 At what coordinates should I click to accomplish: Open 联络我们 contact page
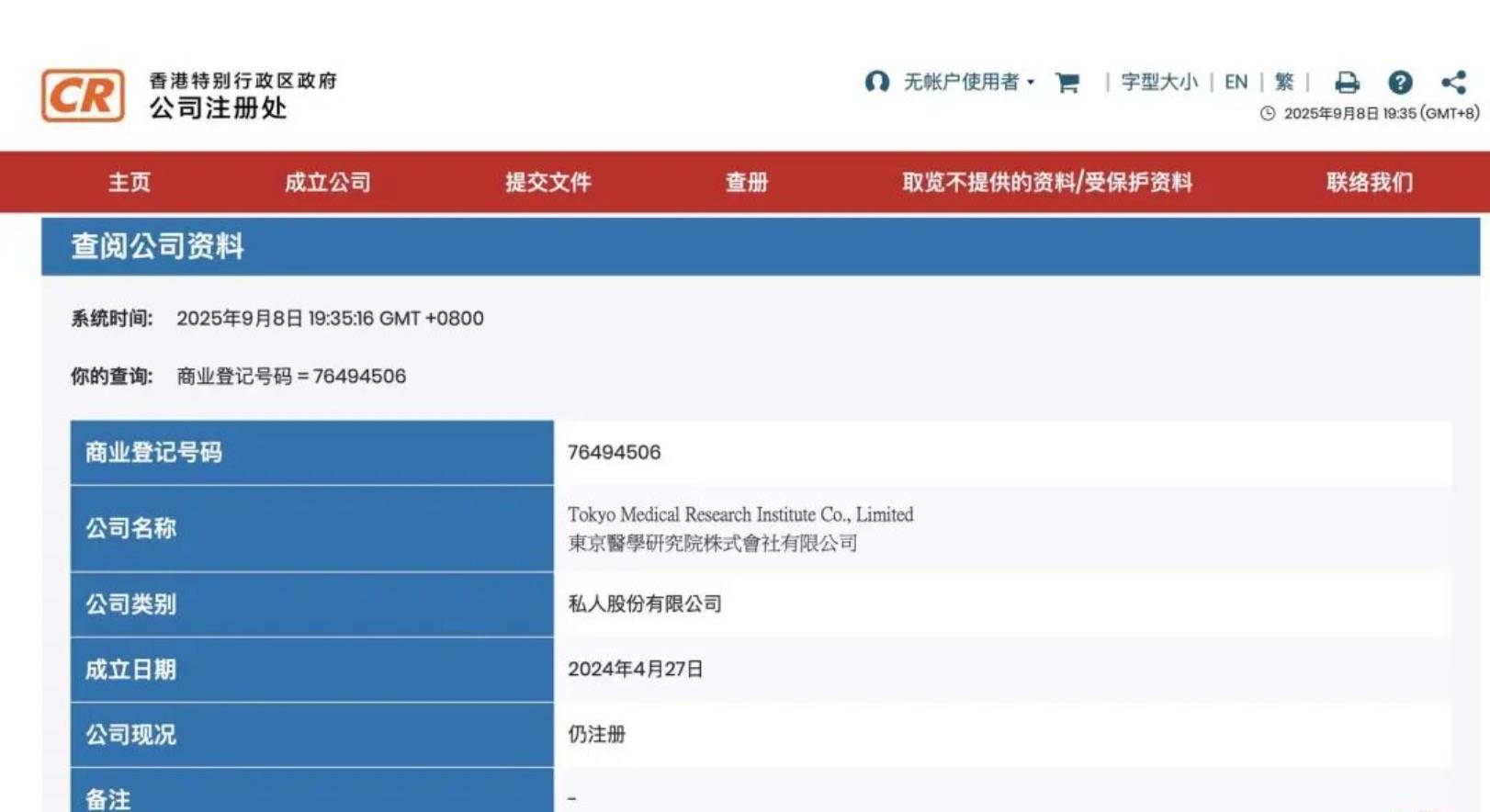tap(1370, 183)
